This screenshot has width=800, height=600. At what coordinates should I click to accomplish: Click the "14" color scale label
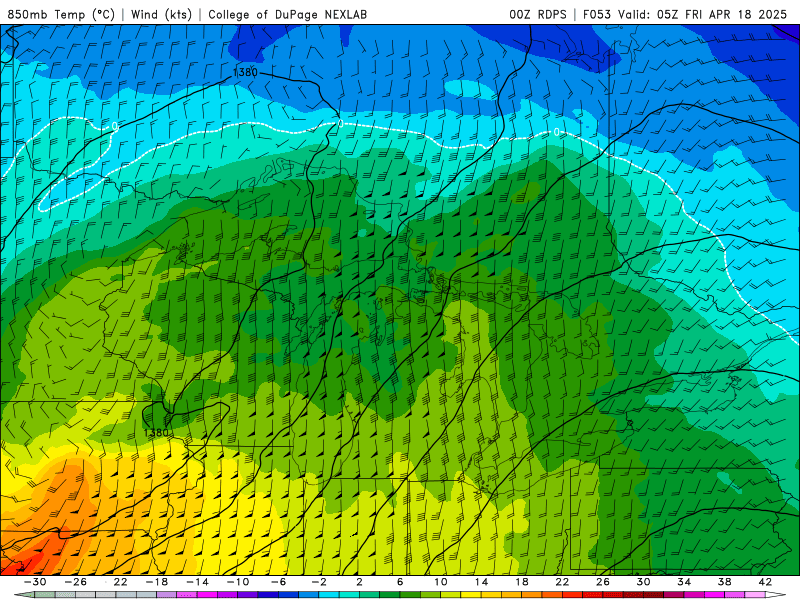(481, 582)
